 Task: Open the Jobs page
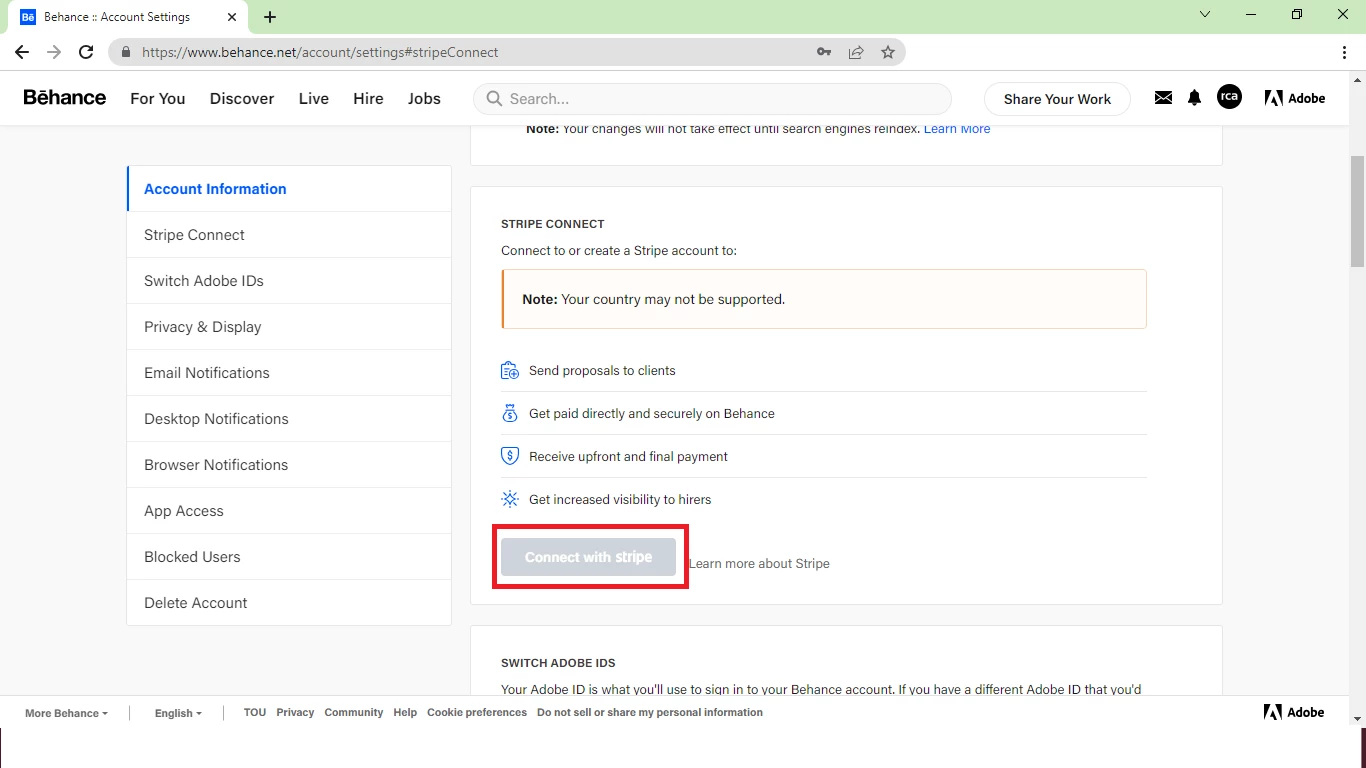tap(424, 98)
